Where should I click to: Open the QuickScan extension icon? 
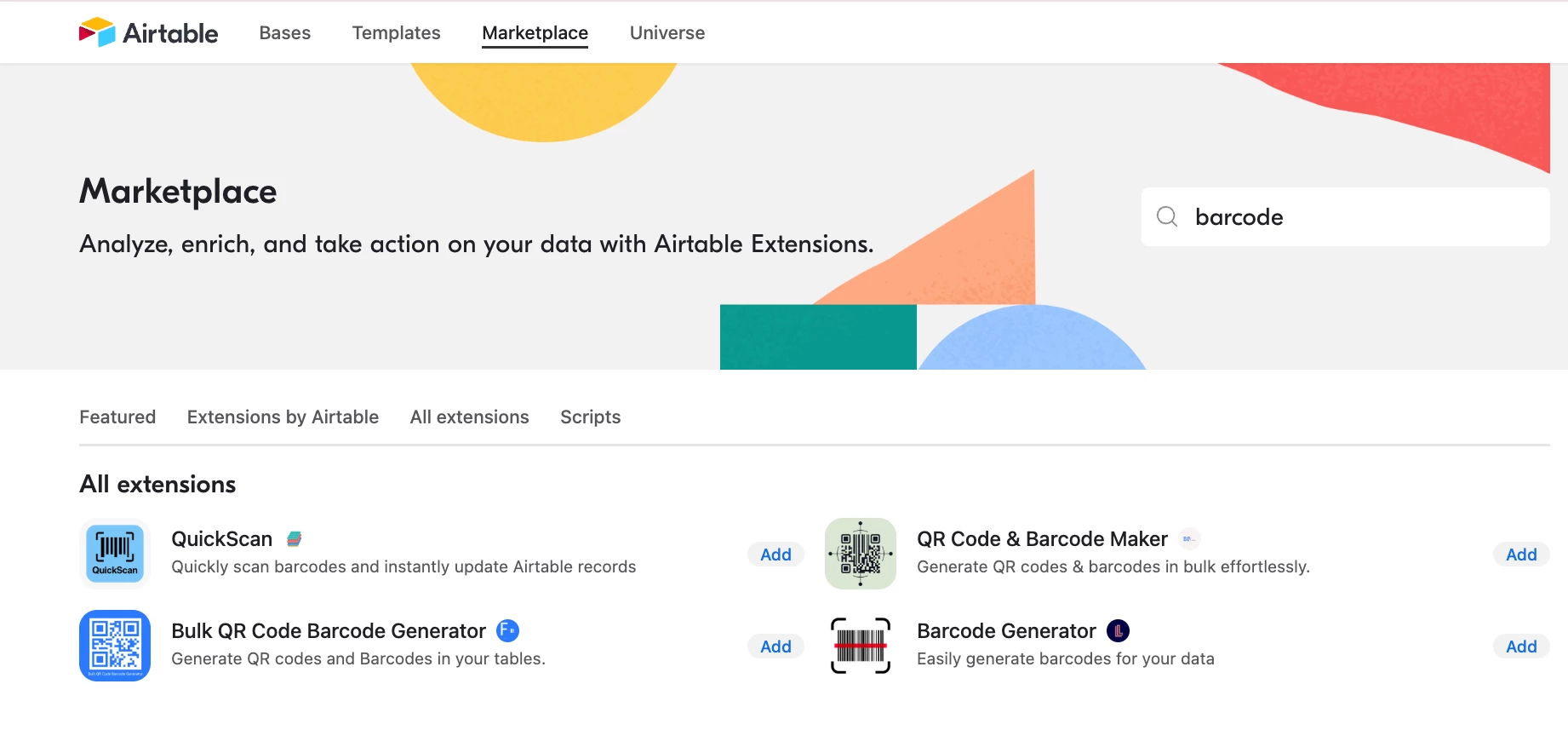coord(115,554)
